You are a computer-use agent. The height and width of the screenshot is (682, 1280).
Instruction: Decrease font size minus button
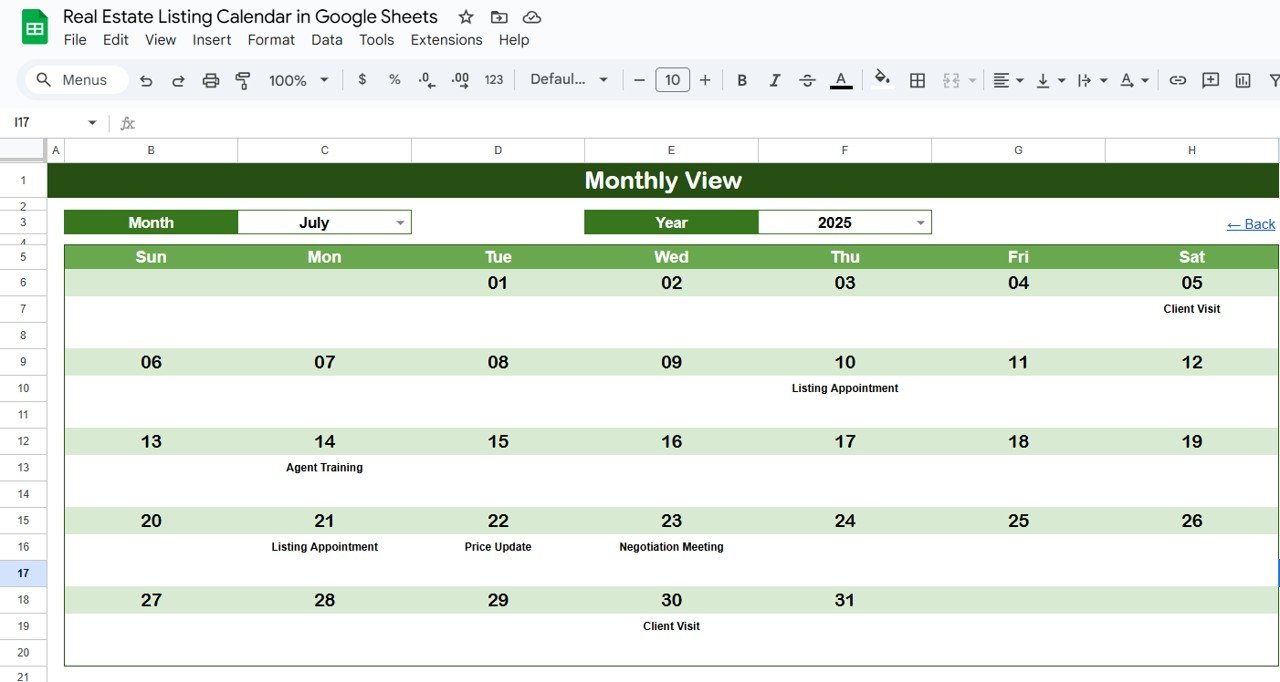(639, 80)
